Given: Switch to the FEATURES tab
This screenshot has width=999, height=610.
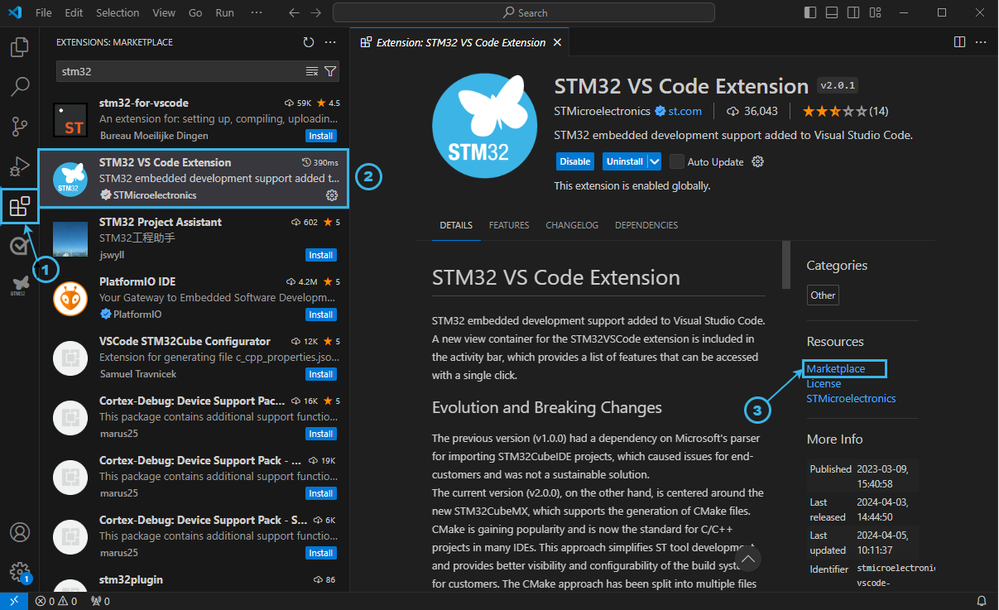Looking at the screenshot, I should pos(509,225).
